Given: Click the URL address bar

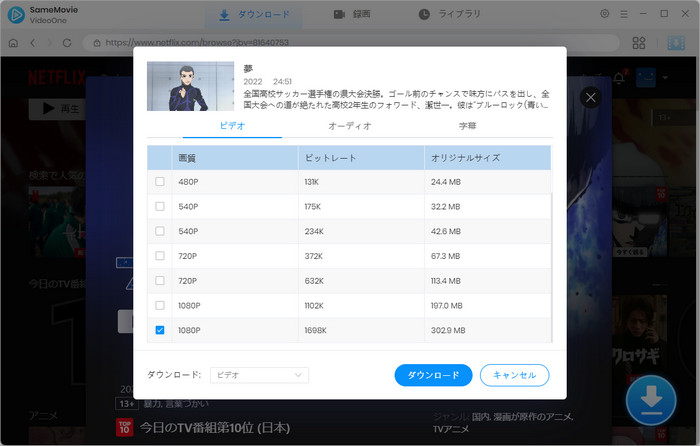Looking at the screenshot, I should click(x=351, y=43).
